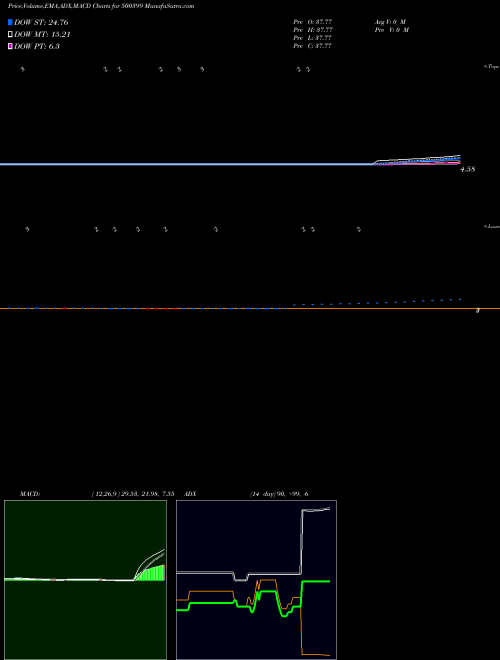Click the blue DOW ST legend swatch

coord(10,22)
